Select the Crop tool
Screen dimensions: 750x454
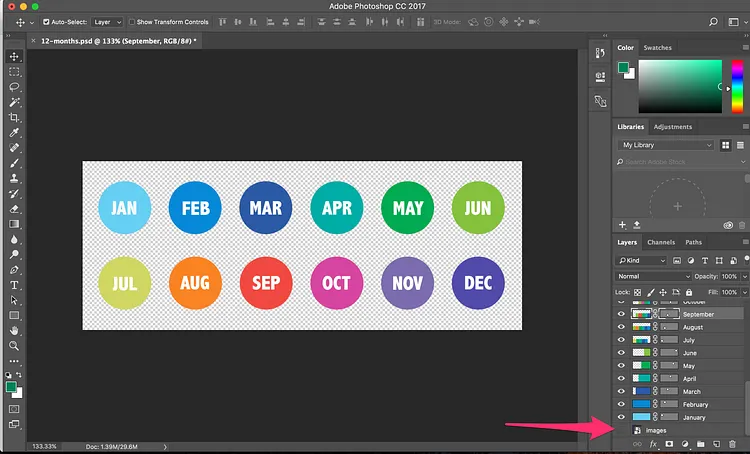(14, 117)
